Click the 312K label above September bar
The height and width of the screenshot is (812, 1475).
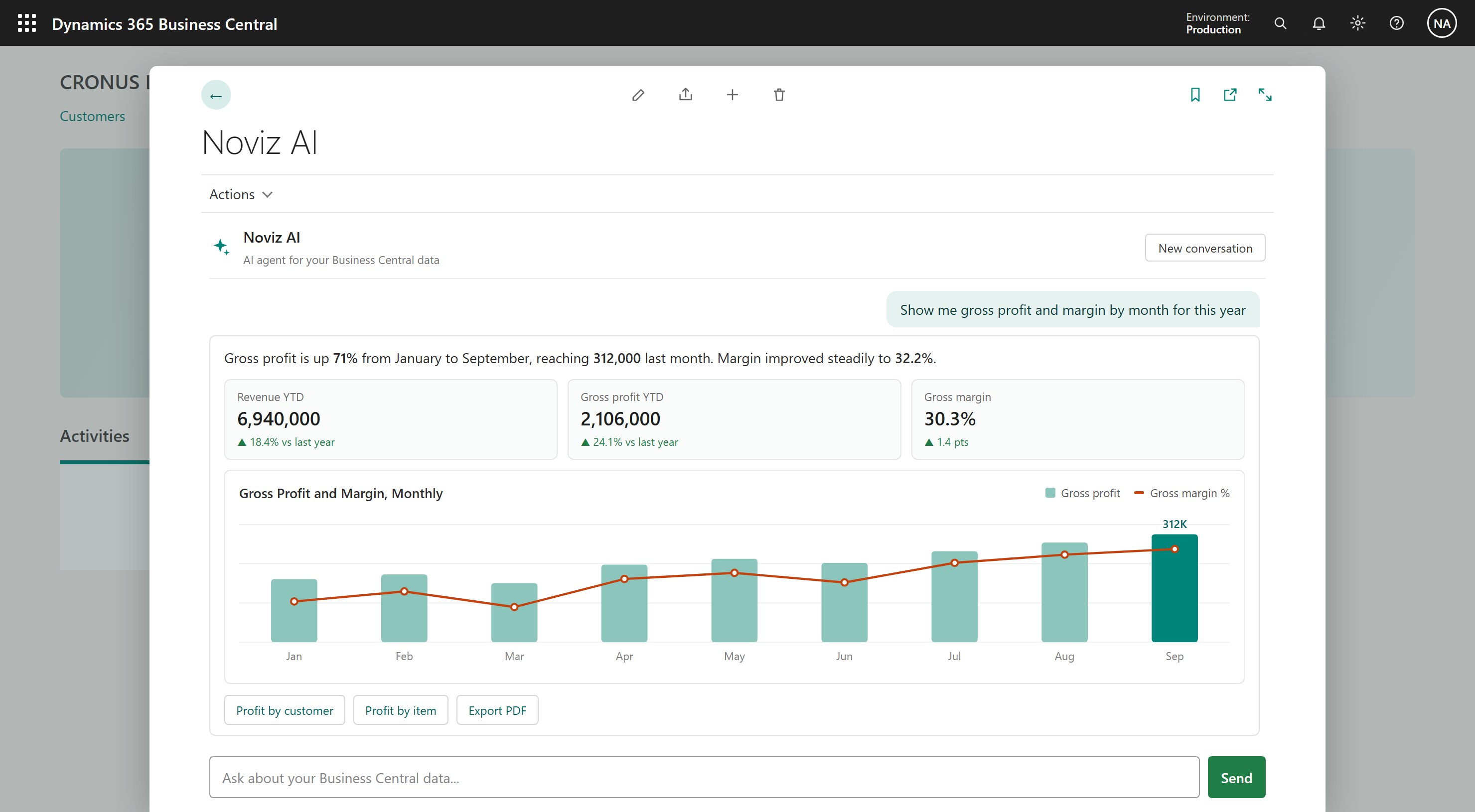click(x=1175, y=524)
